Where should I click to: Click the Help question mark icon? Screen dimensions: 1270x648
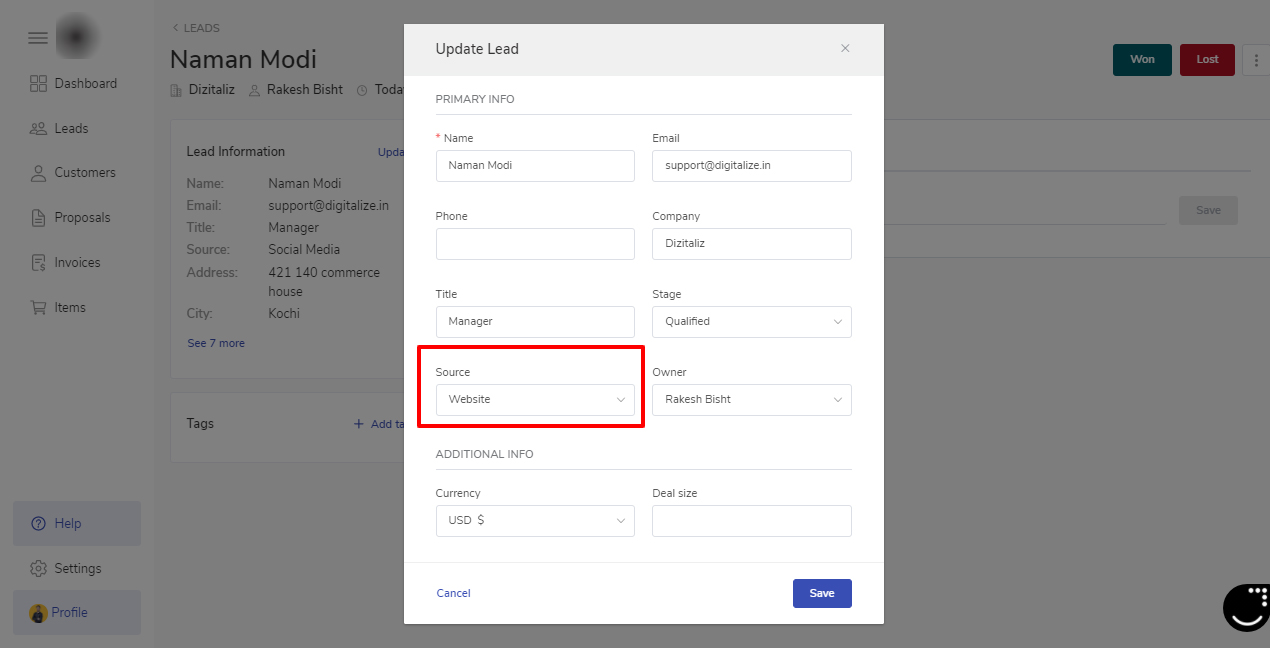[39, 524]
